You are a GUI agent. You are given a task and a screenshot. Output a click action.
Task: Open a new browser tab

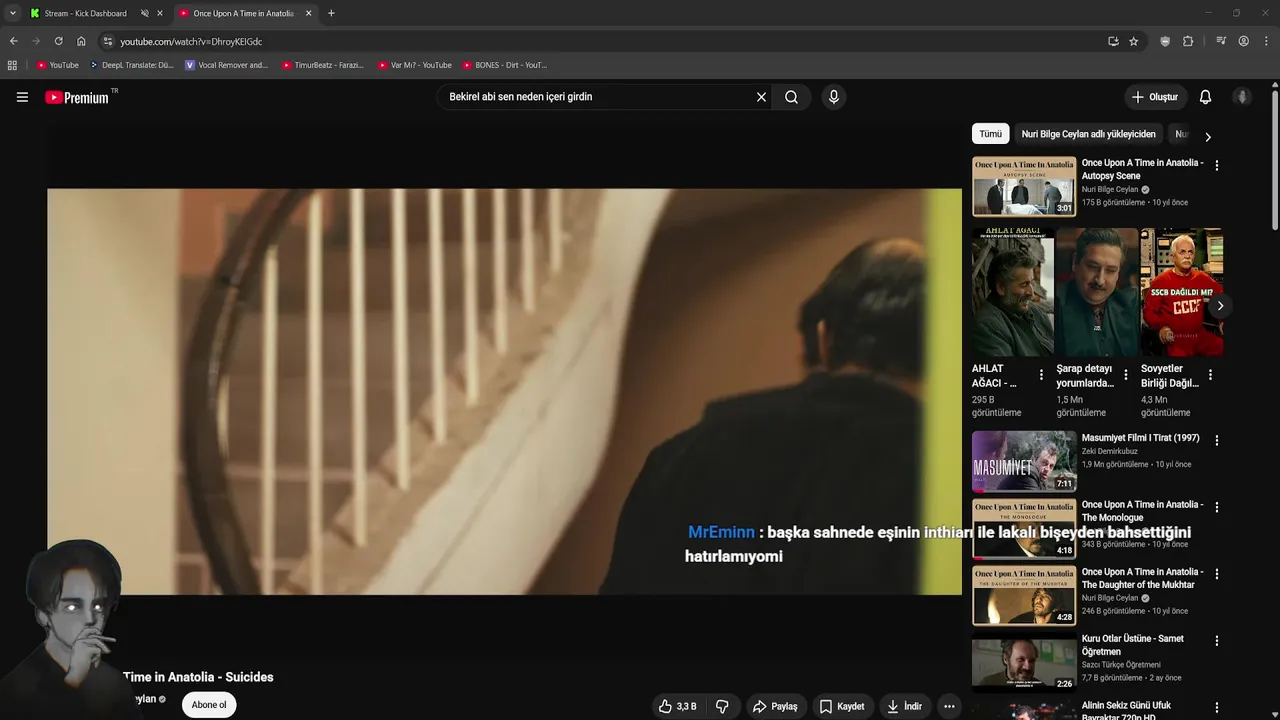pos(331,13)
